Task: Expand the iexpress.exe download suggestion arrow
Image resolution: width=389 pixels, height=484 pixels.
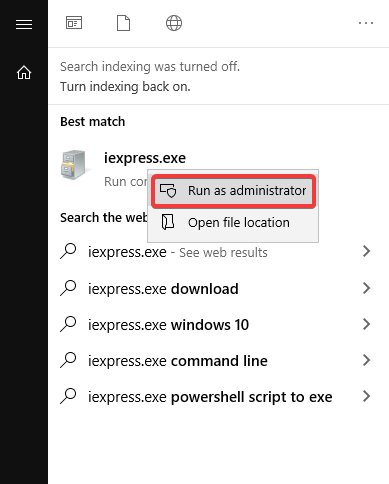Action: pyautogui.click(x=366, y=288)
